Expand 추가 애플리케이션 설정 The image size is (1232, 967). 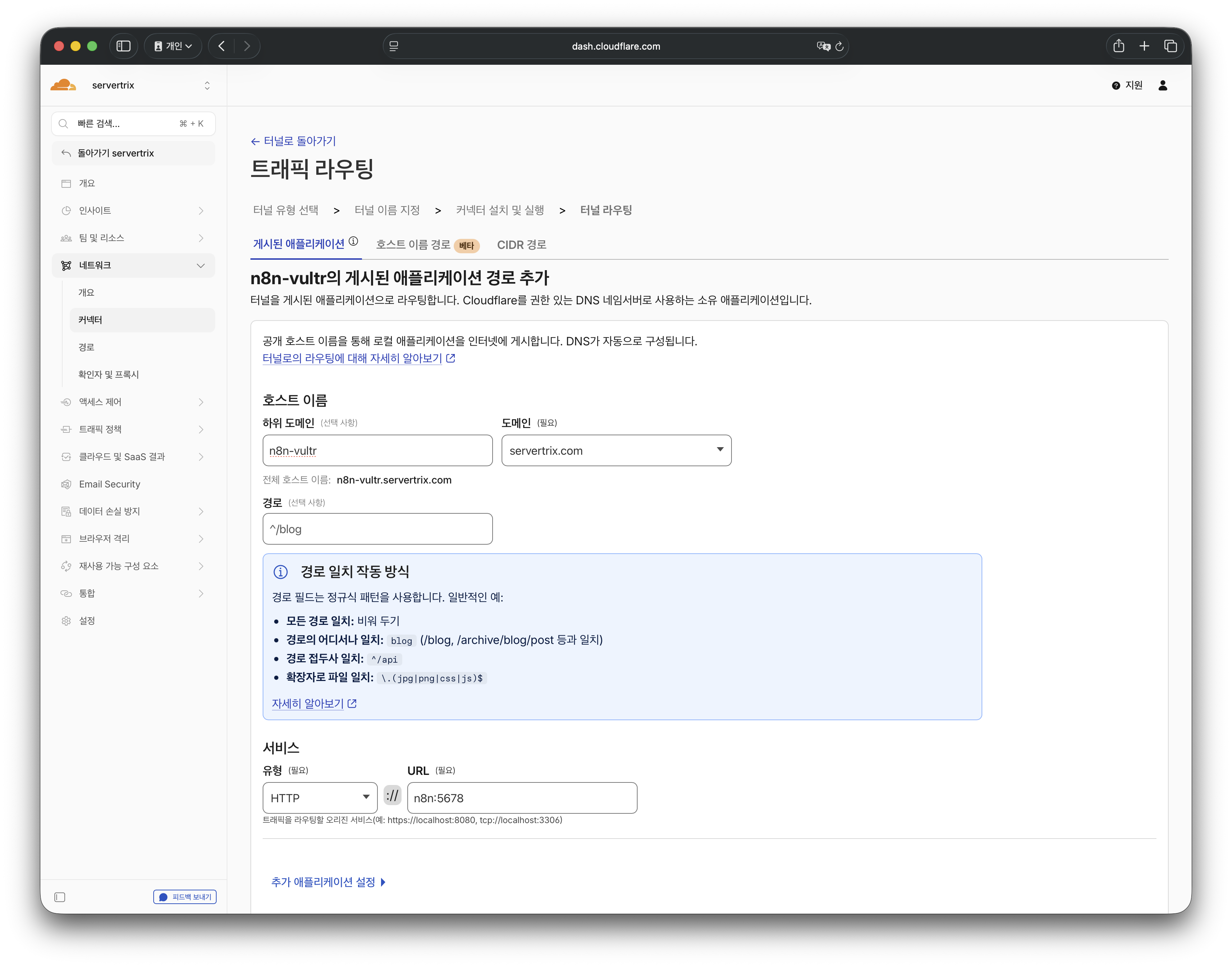[x=329, y=882]
